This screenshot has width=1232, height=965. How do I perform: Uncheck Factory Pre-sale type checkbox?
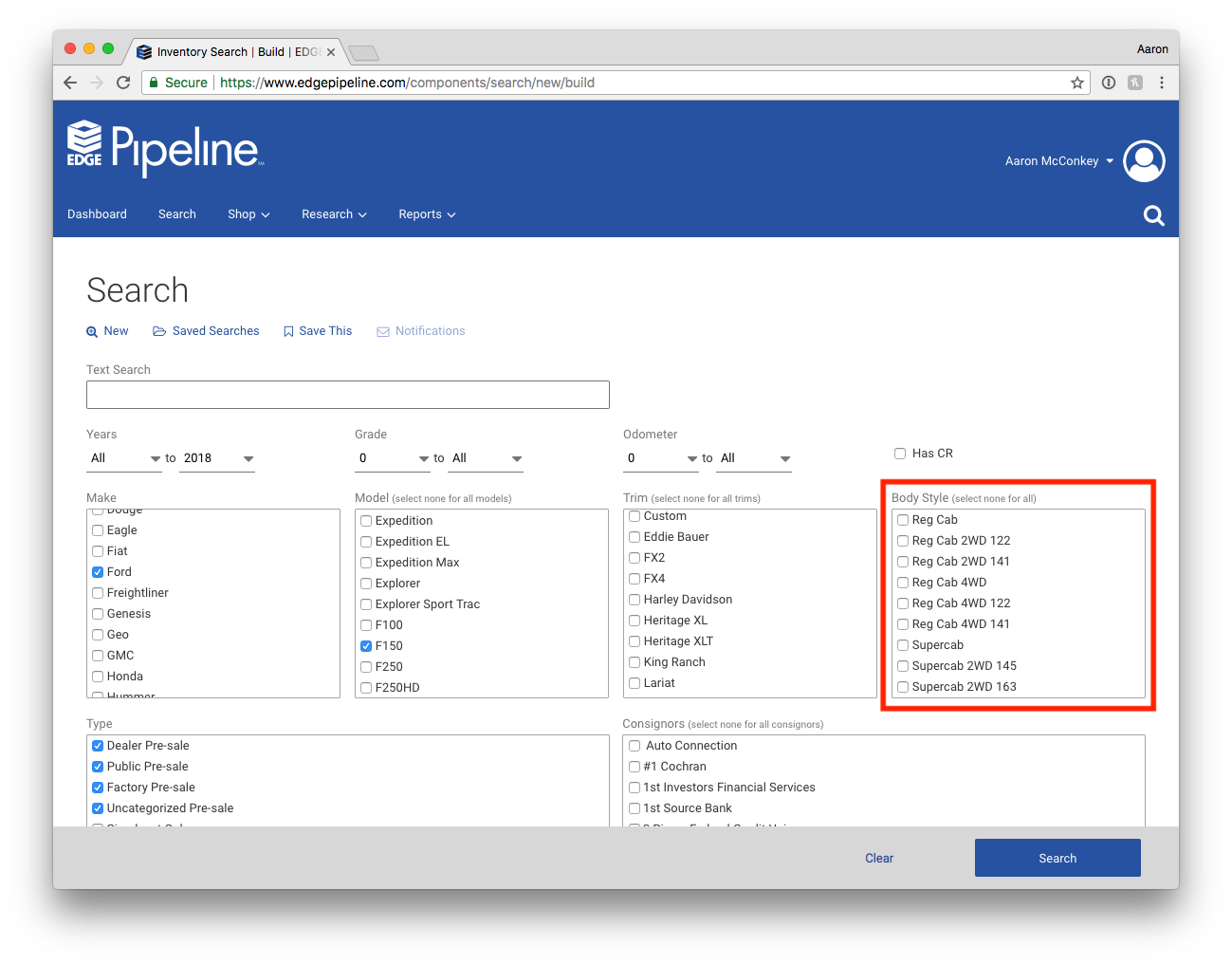98,788
